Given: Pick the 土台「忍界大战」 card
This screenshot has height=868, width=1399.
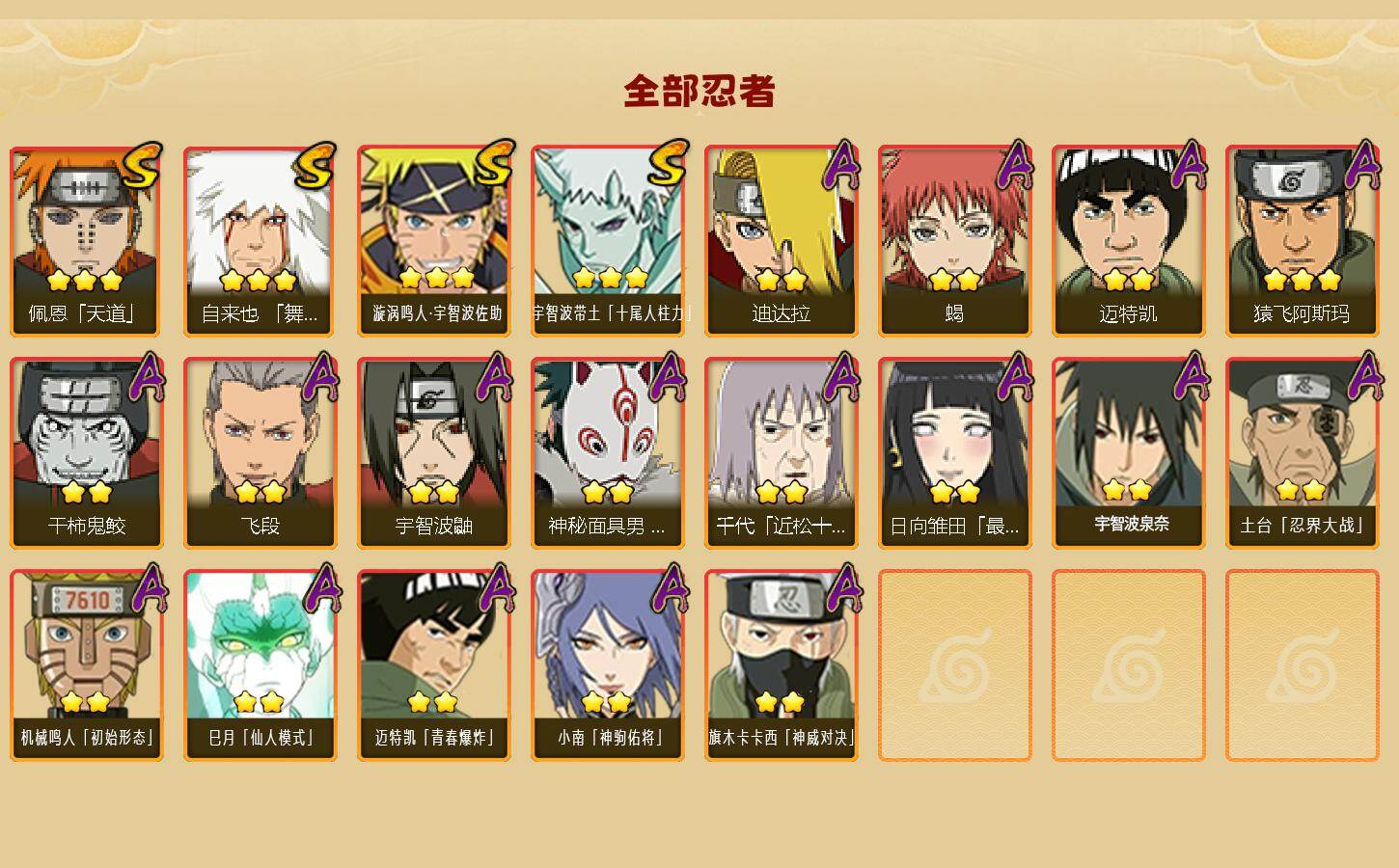Looking at the screenshot, I should tap(1302, 453).
